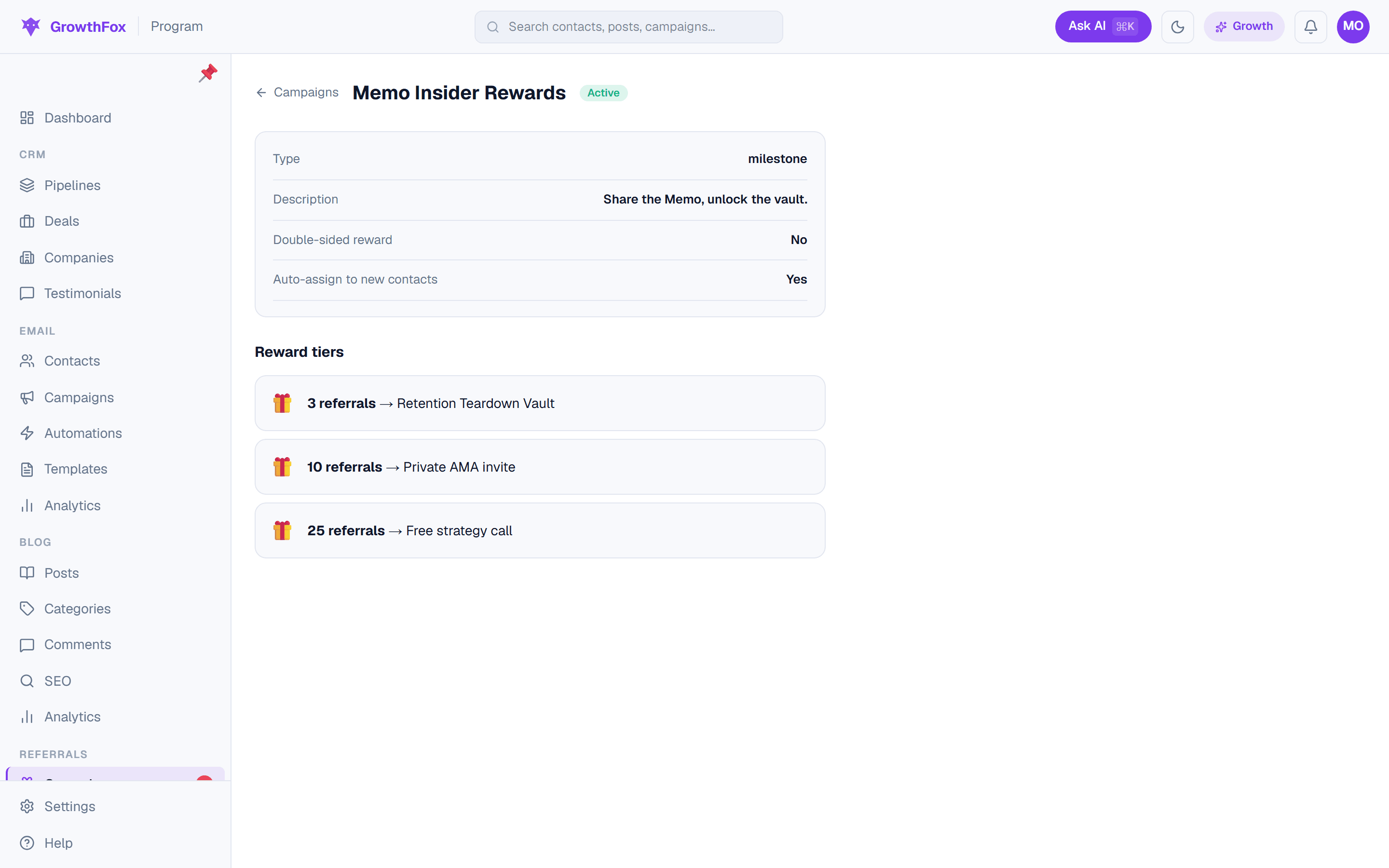Viewport: 1389px width, 868px height.
Task: Click the Testimonials speech bubble icon
Action: pyautogui.click(x=27, y=293)
